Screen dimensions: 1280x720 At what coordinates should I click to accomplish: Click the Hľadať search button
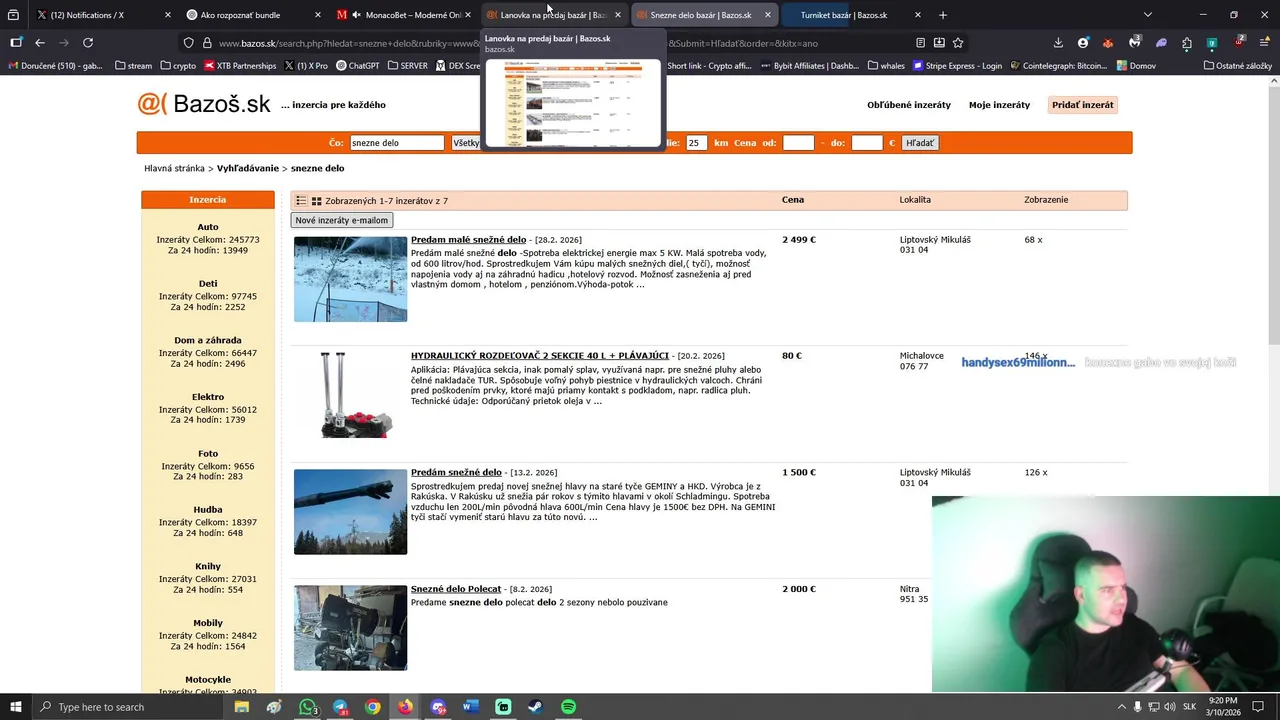(x=920, y=143)
